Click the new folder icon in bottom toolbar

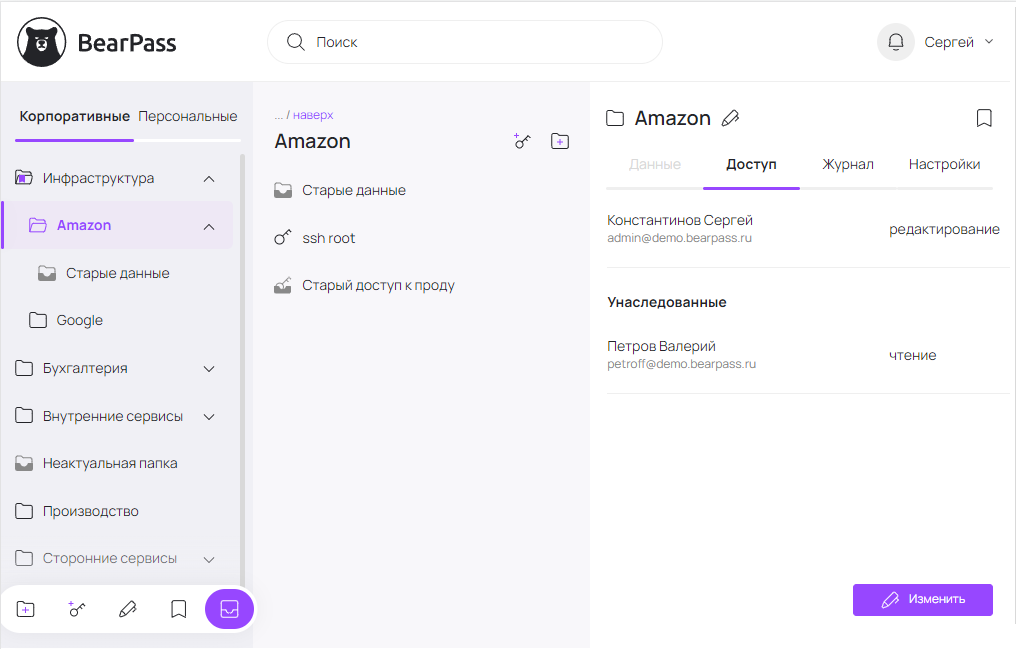[26, 609]
